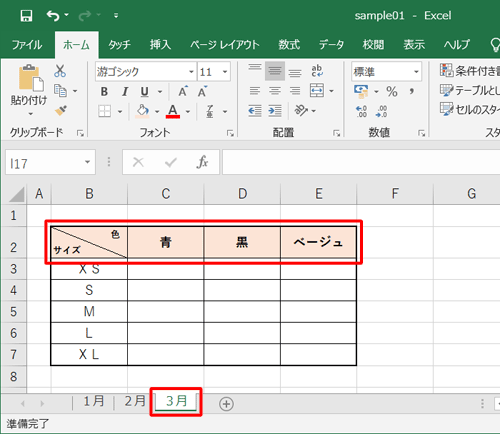The height and width of the screenshot is (434, 500).
Task: Switch to the 表示 tab
Action: 414,45
